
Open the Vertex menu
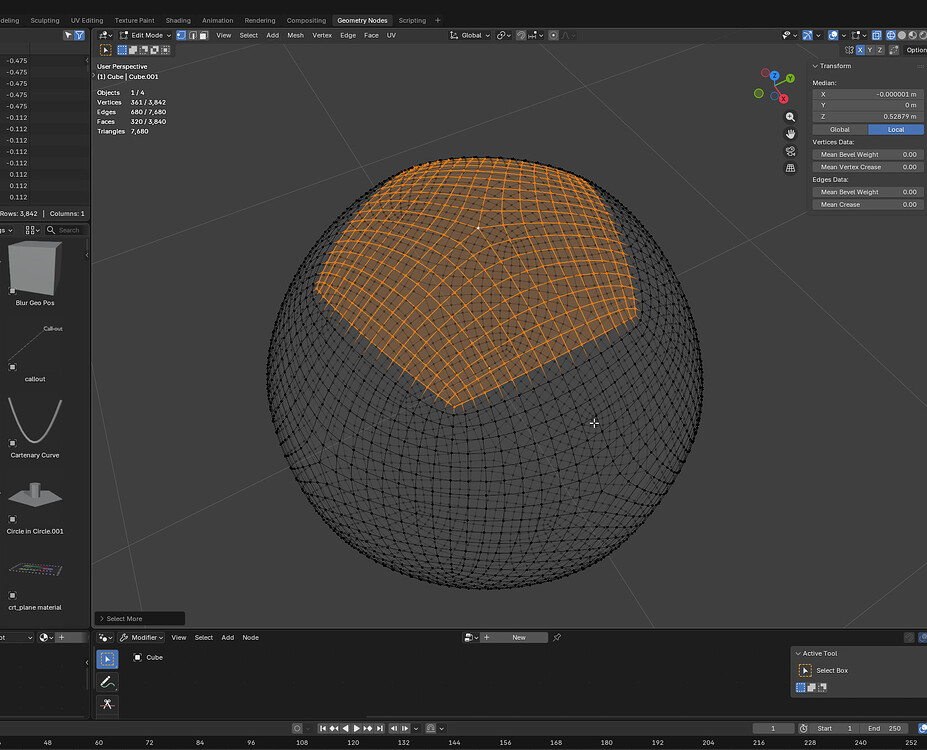tap(322, 35)
